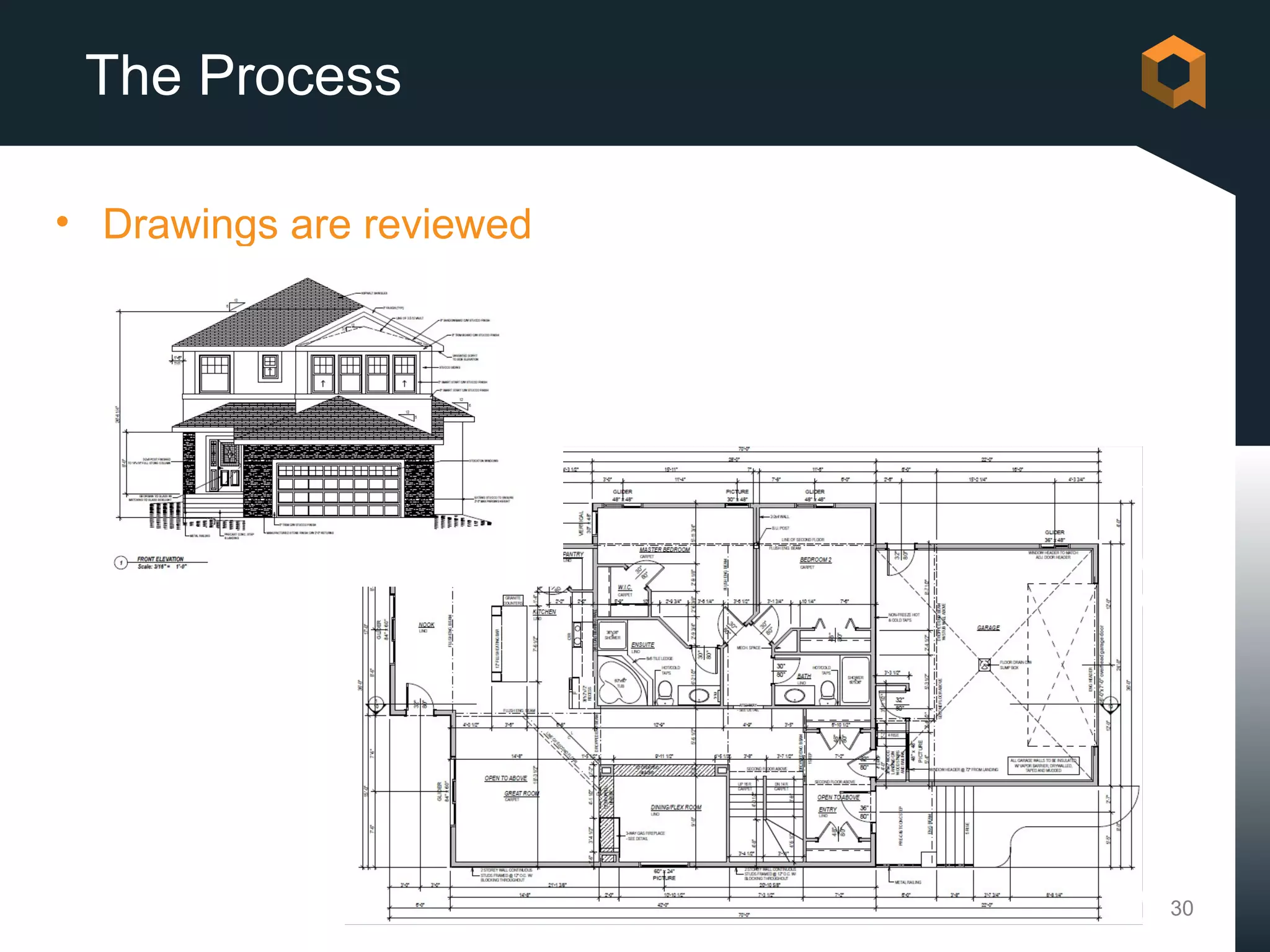Click the floor plan drawing image
This screenshot has height=952, width=1270.
tap(744, 685)
